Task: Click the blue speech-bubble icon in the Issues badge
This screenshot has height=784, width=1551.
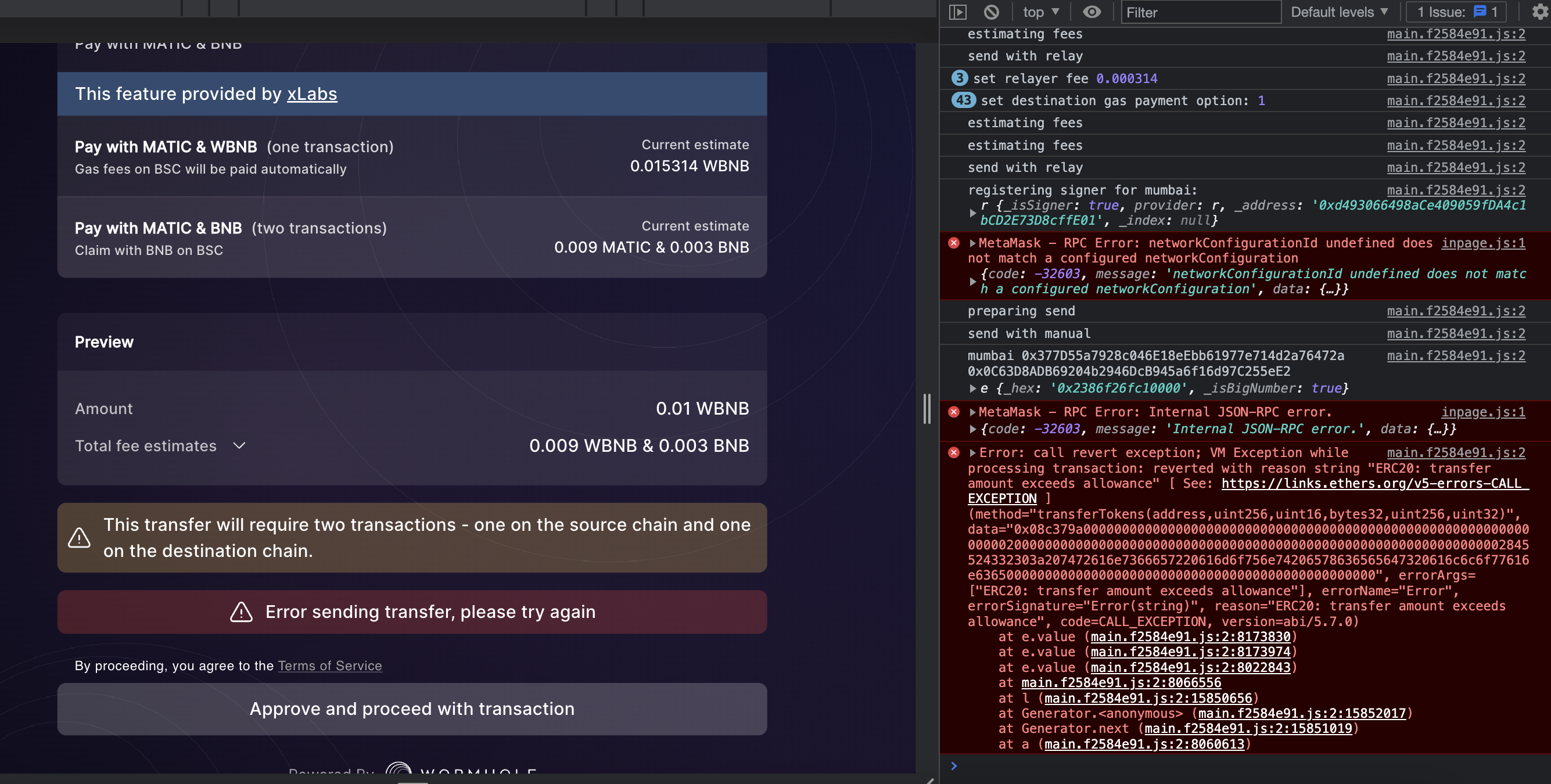Action: pyautogui.click(x=1481, y=12)
